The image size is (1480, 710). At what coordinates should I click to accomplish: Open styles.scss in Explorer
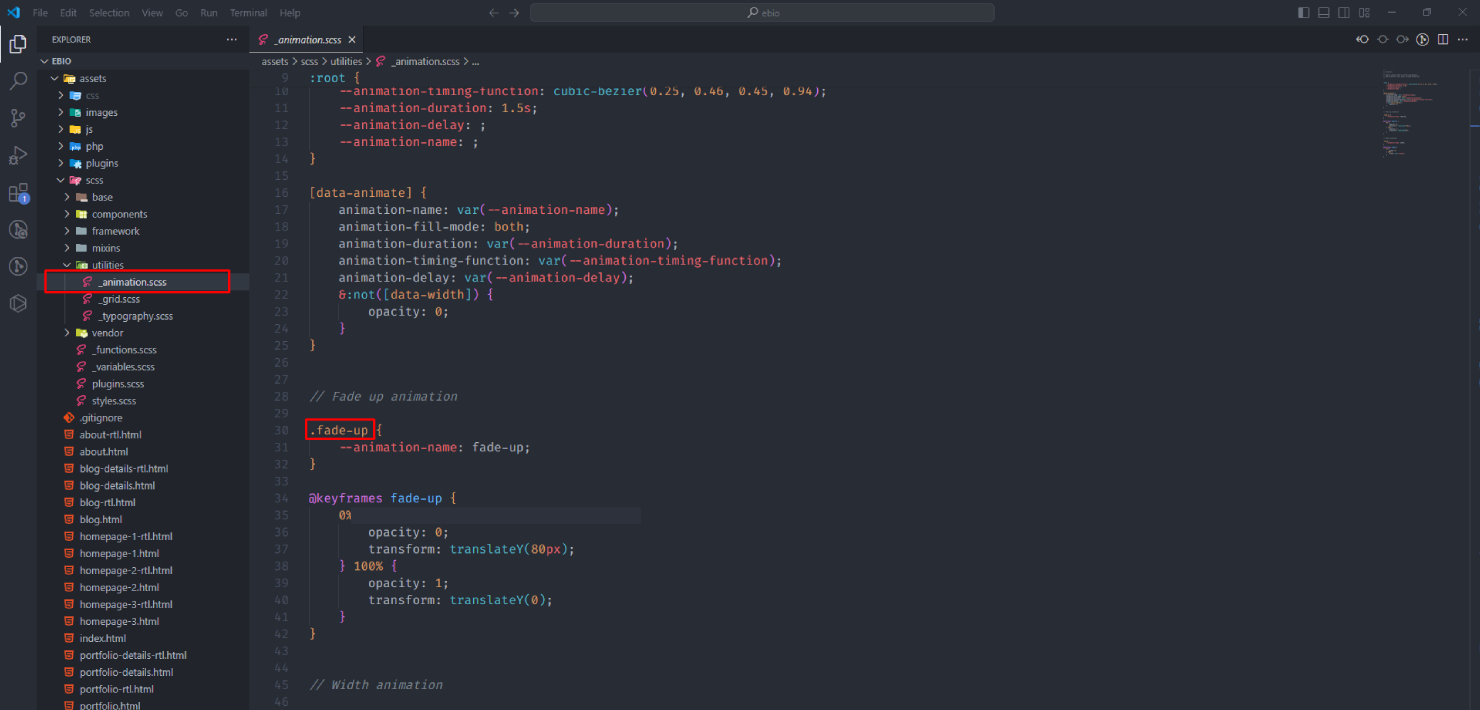click(x=113, y=401)
